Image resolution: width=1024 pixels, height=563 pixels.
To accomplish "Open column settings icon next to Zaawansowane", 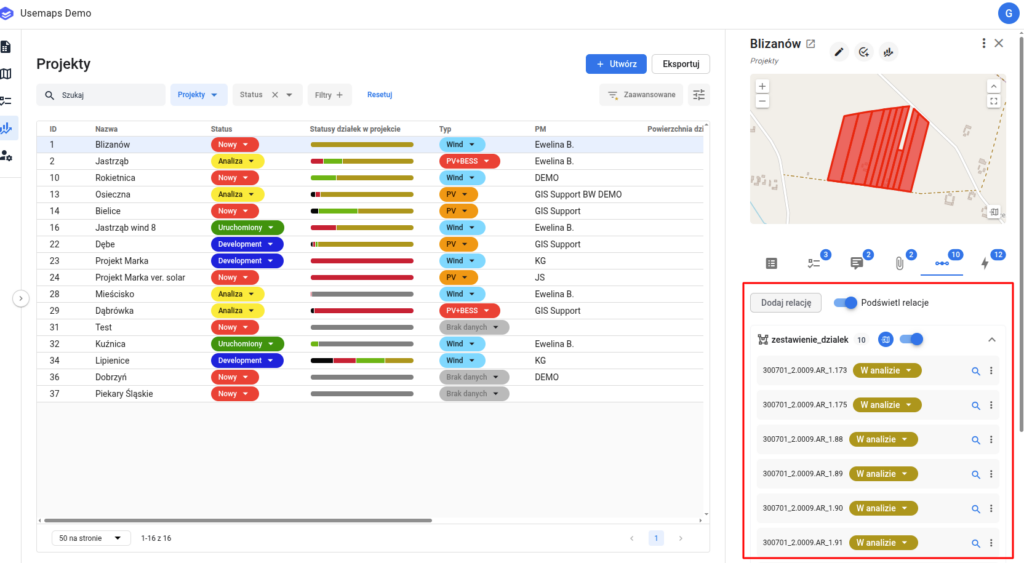I will (x=699, y=95).
